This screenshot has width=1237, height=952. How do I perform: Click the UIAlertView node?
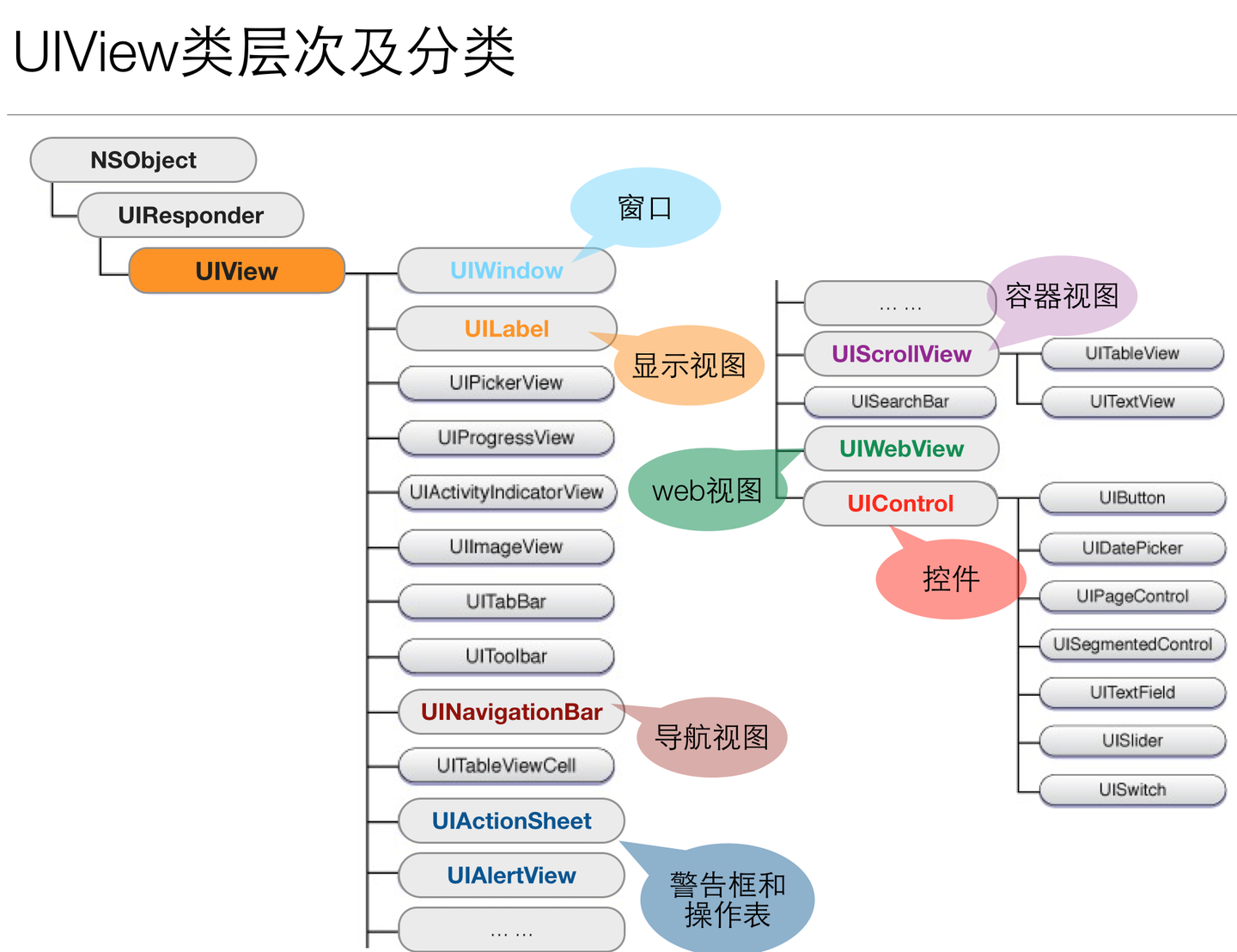510,876
